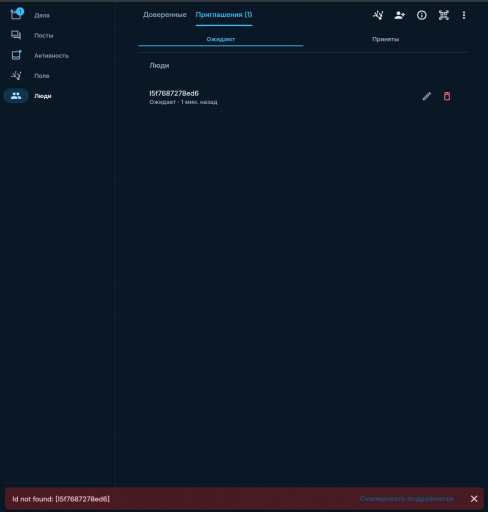
Task: Click the 'Id not found: [I5f7687278ed6]' message
Action: (x=61, y=499)
